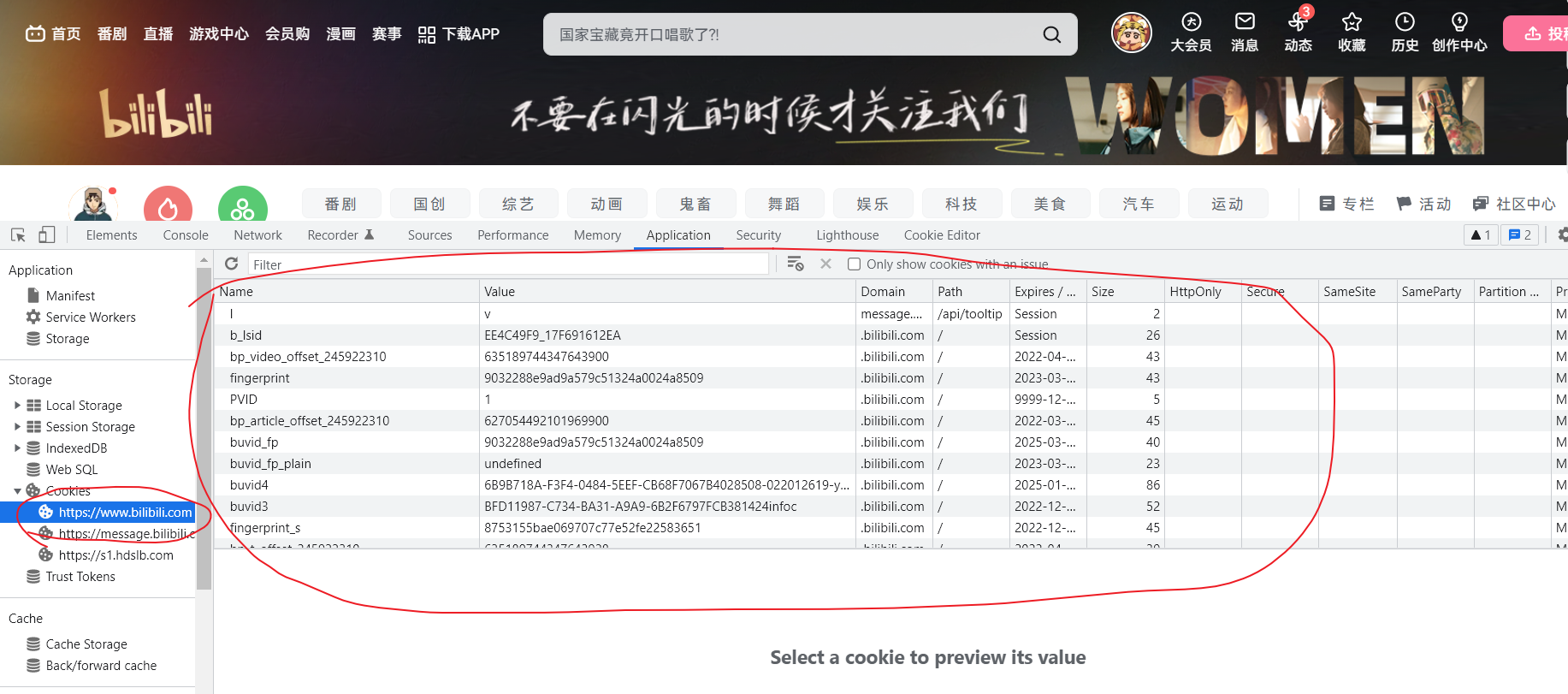The width and height of the screenshot is (1568, 694).
Task: Click the Bilibili search magnifier icon
Action: click(x=1052, y=34)
